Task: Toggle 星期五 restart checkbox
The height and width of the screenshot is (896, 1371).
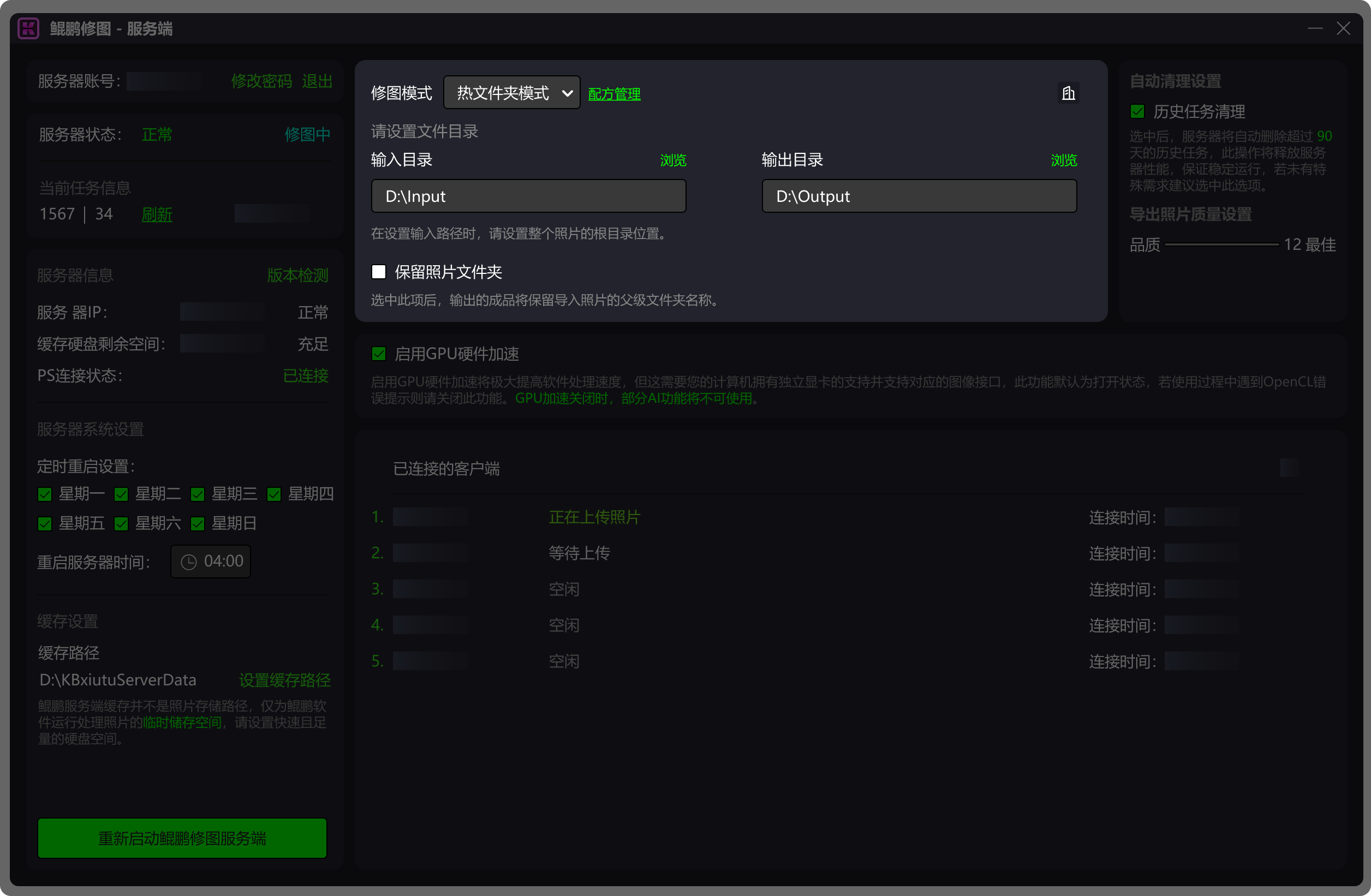Action: point(45,523)
